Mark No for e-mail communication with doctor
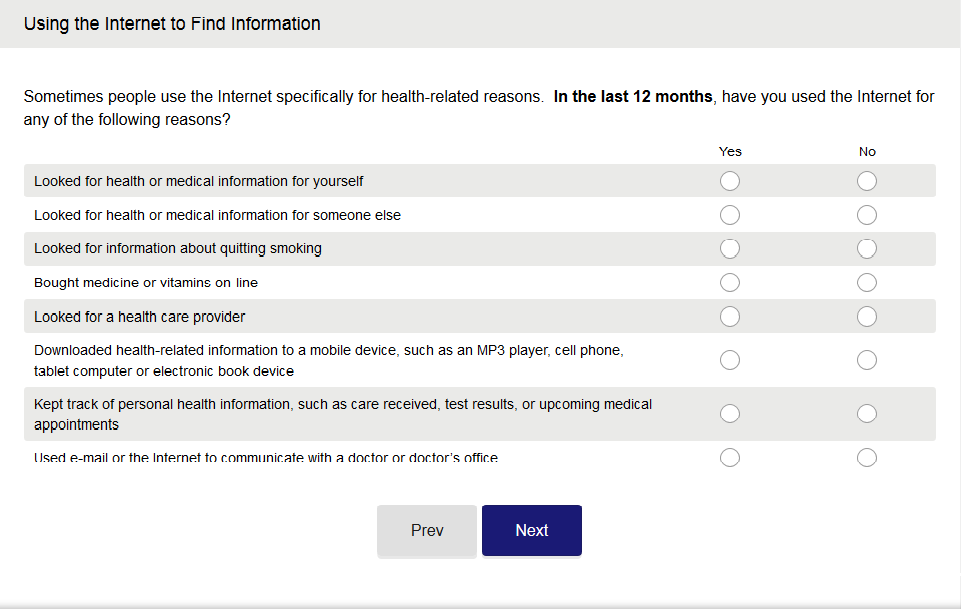961x609 pixels. (x=867, y=457)
